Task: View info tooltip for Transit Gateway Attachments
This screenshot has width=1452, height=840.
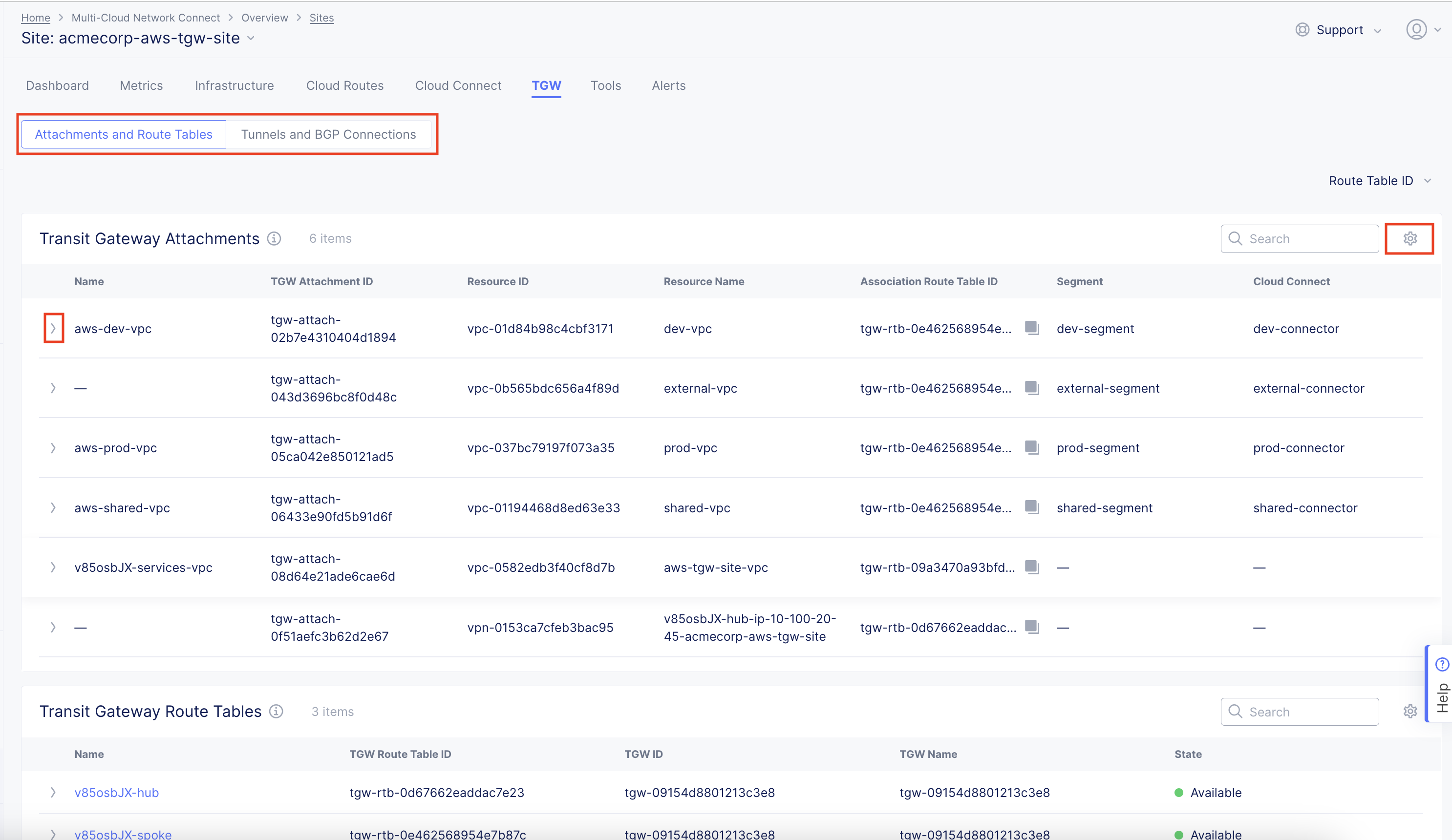Action: tap(274, 238)
